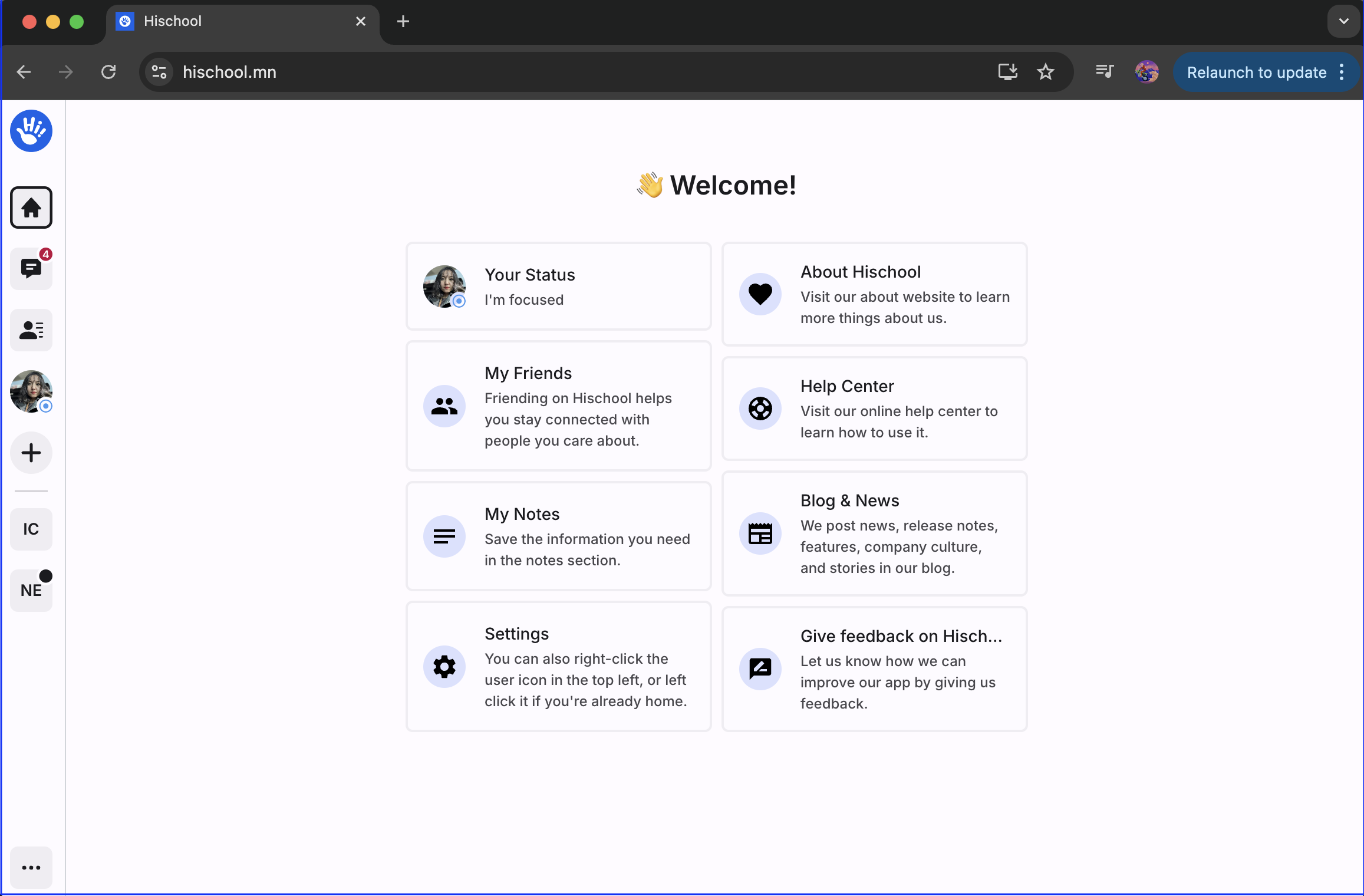Click the Help Center lifebuoy icon
This screenshot has height=896, width=1364.
(x=760, y=409)
